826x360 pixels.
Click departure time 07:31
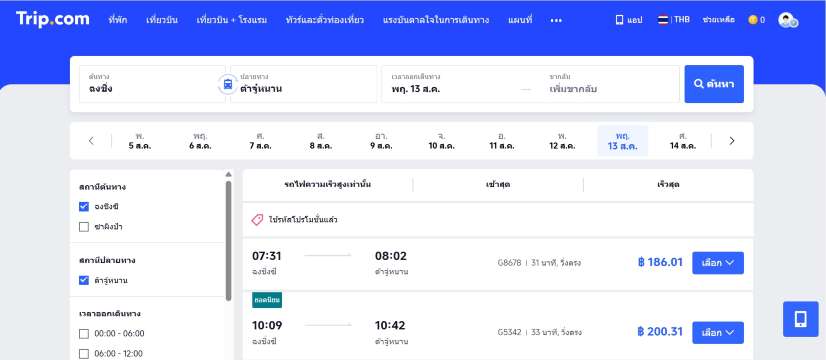pyautogui.click(x=267, y=256)
